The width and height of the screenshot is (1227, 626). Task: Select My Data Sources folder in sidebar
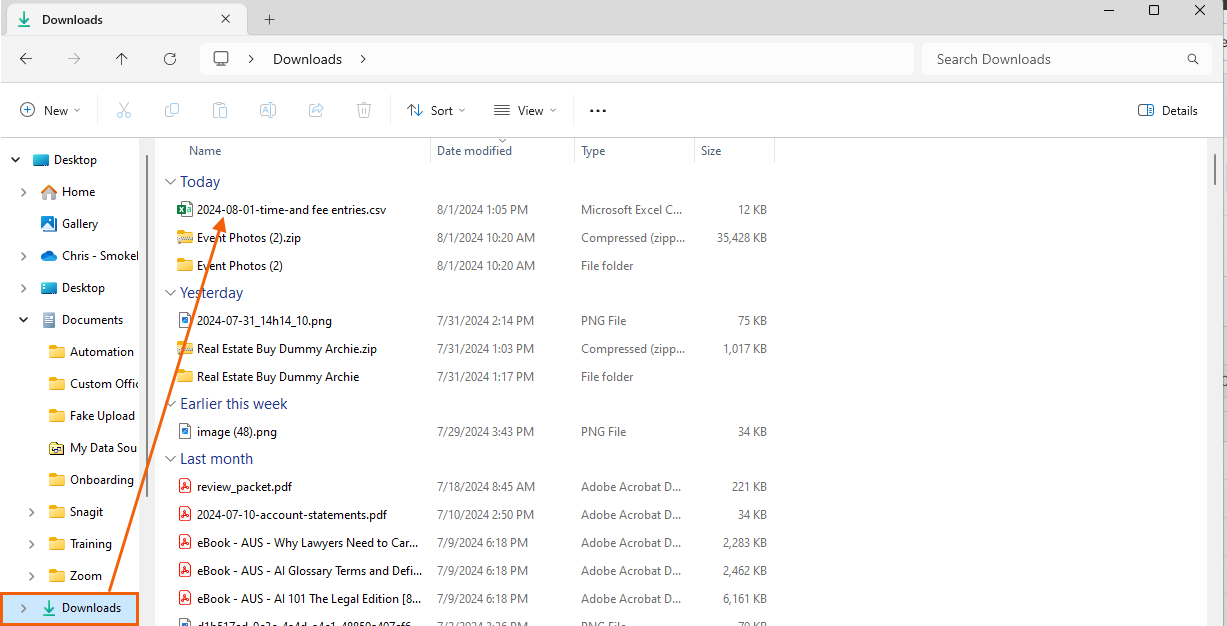pyautogui.click(x=92, y=448)
